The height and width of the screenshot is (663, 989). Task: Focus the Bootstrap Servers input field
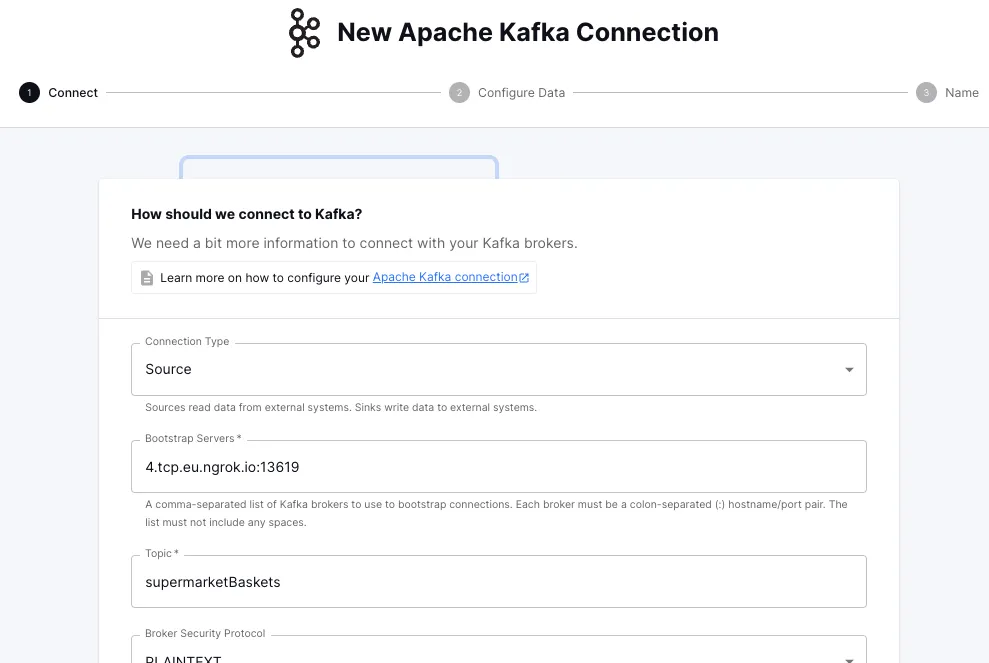tap(498, 467)
